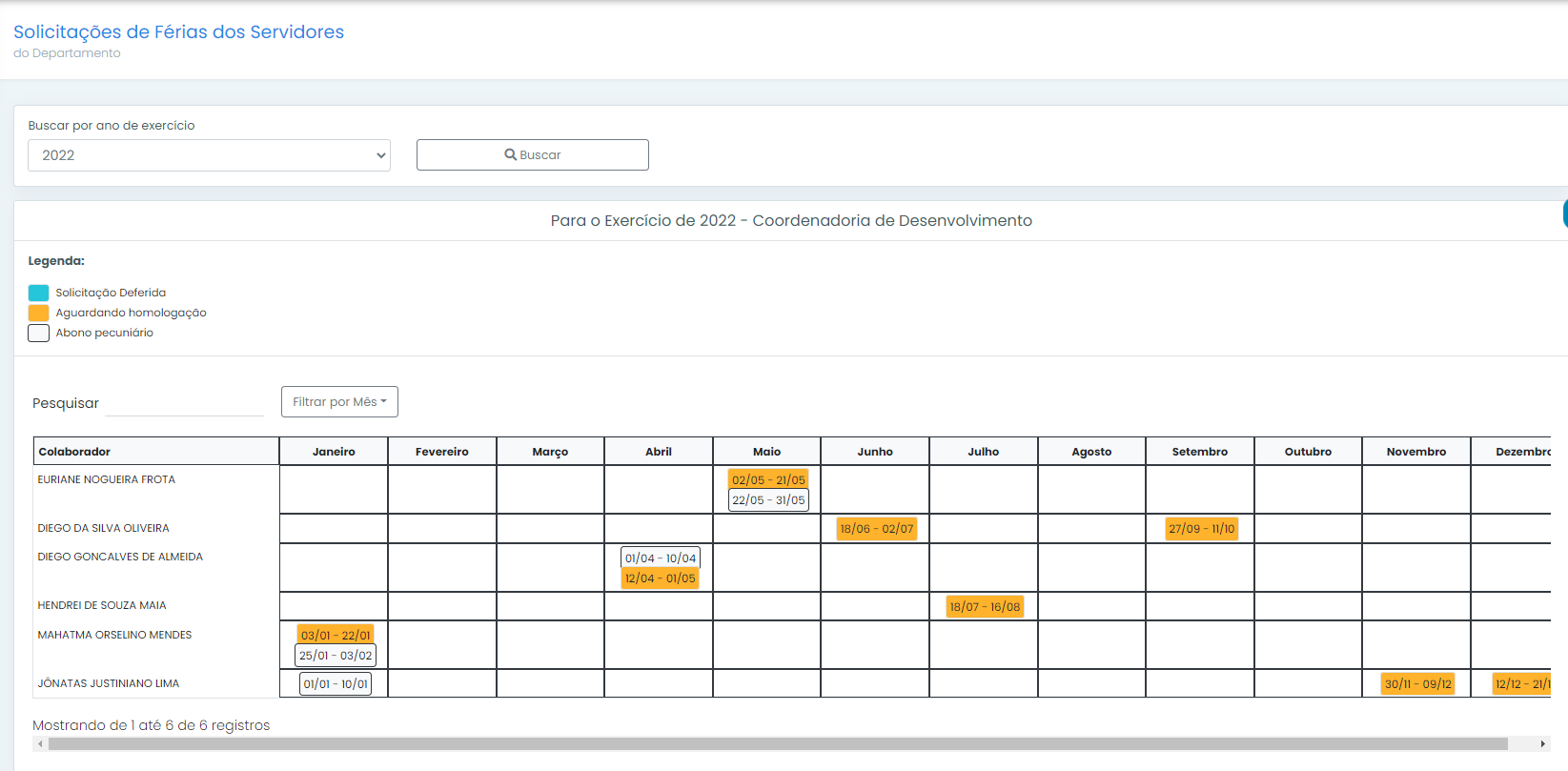Image resolution: width=1568 pixels, height=771 pixels.
Task: Click the name JÔNATAS JUSTINIANO LIMA
Action: [x=109, y=683]
